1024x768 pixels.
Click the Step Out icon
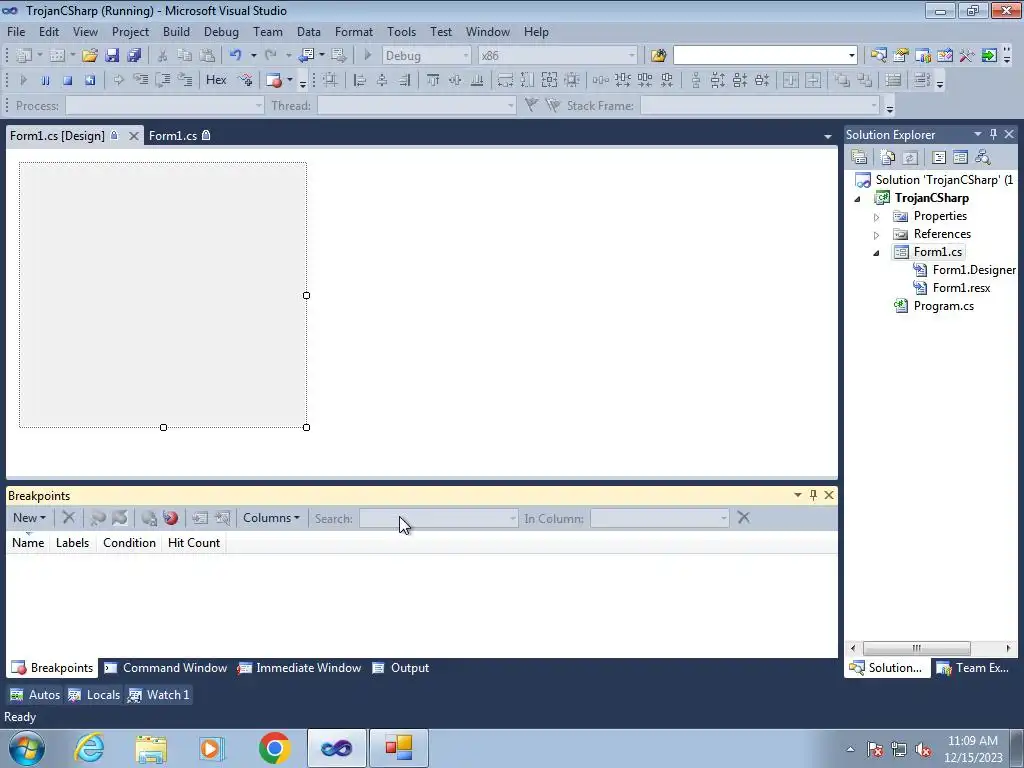point(185,80)
